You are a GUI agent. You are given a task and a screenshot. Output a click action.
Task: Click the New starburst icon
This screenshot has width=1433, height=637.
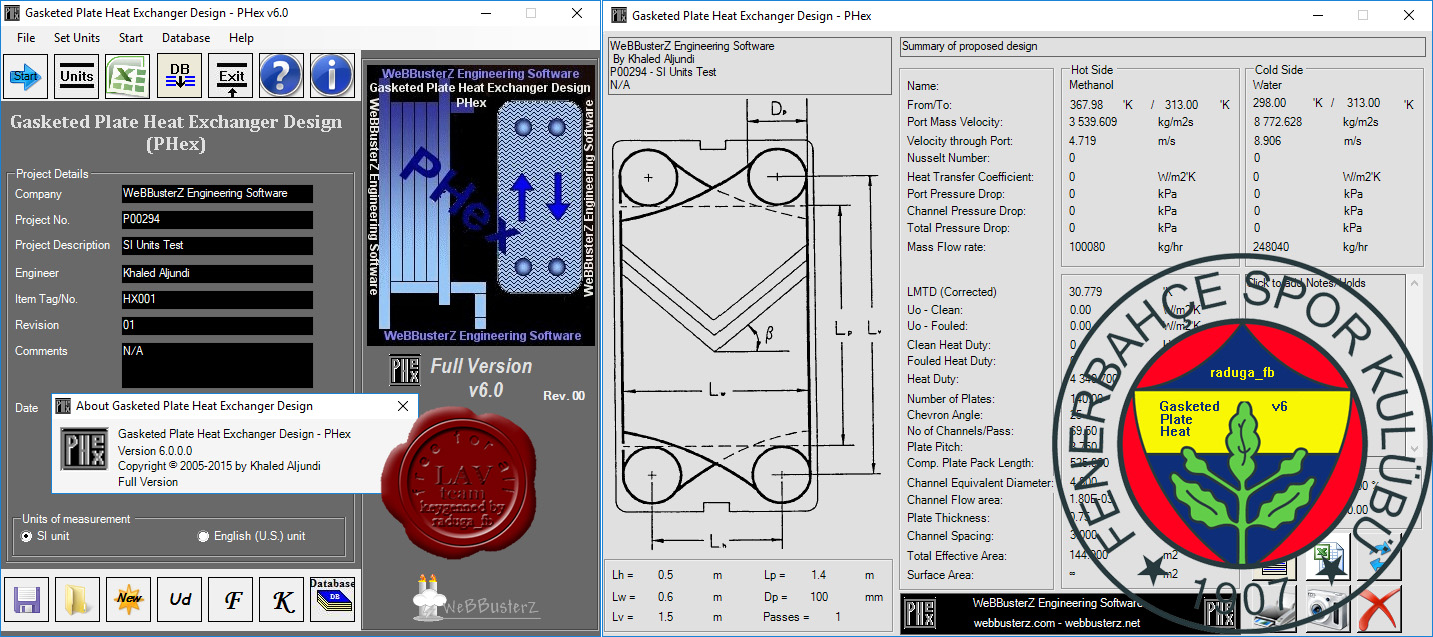click(x=129, y=600)
